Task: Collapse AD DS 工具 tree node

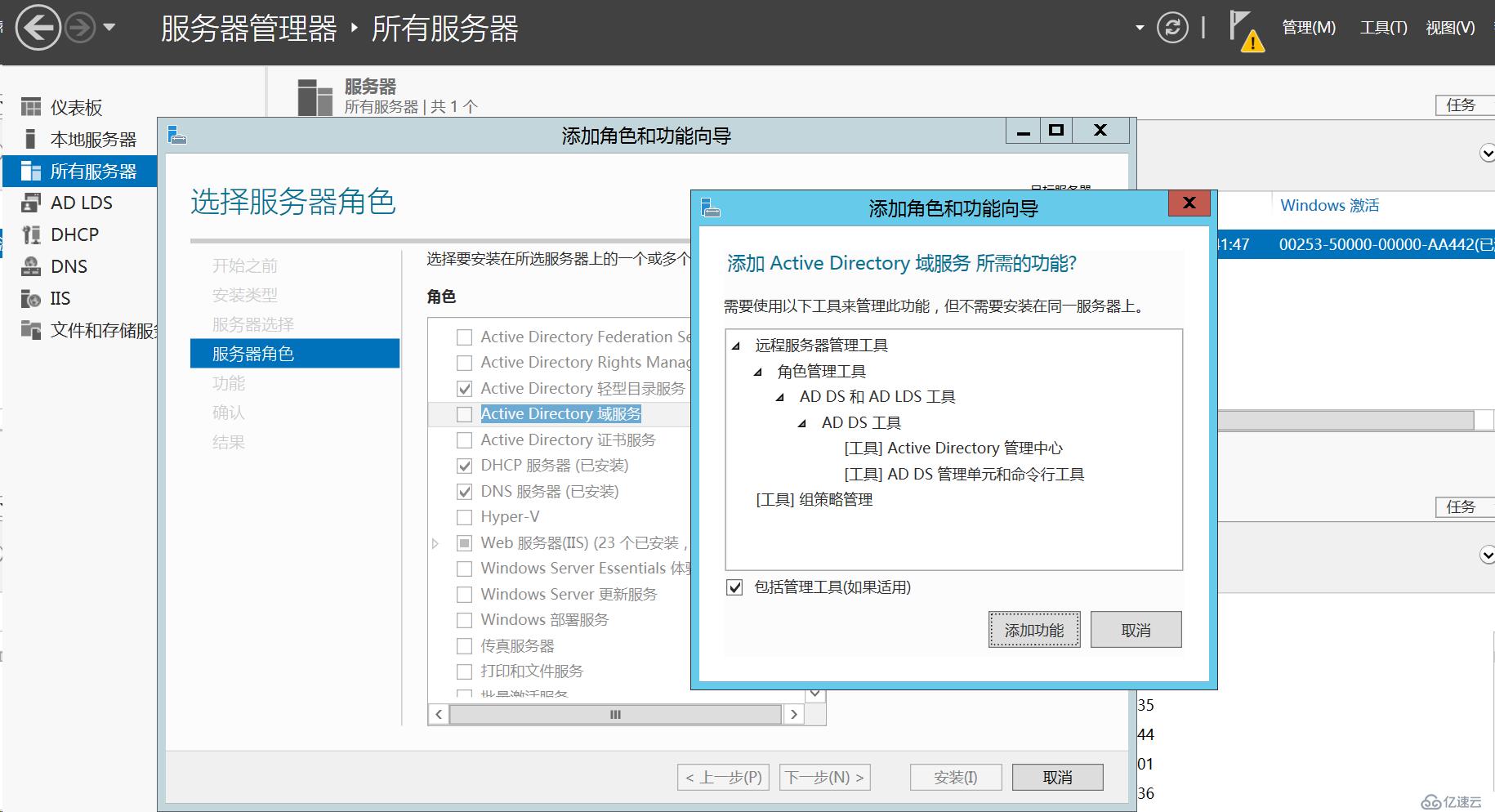Action: [802, 423]
